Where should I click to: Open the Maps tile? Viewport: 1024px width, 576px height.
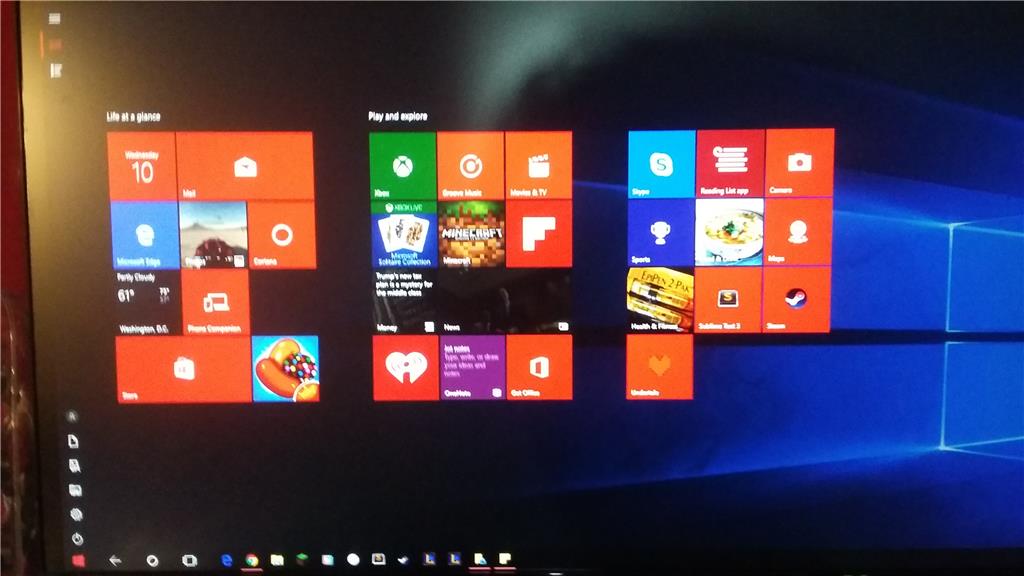click(x=797, y=231)
